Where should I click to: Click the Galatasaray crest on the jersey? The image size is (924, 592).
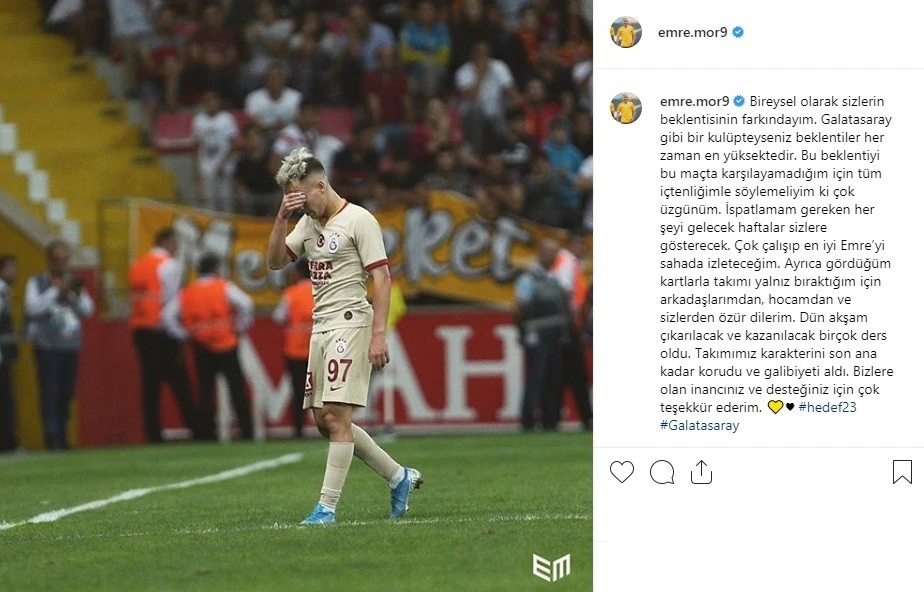pos(334,243)
